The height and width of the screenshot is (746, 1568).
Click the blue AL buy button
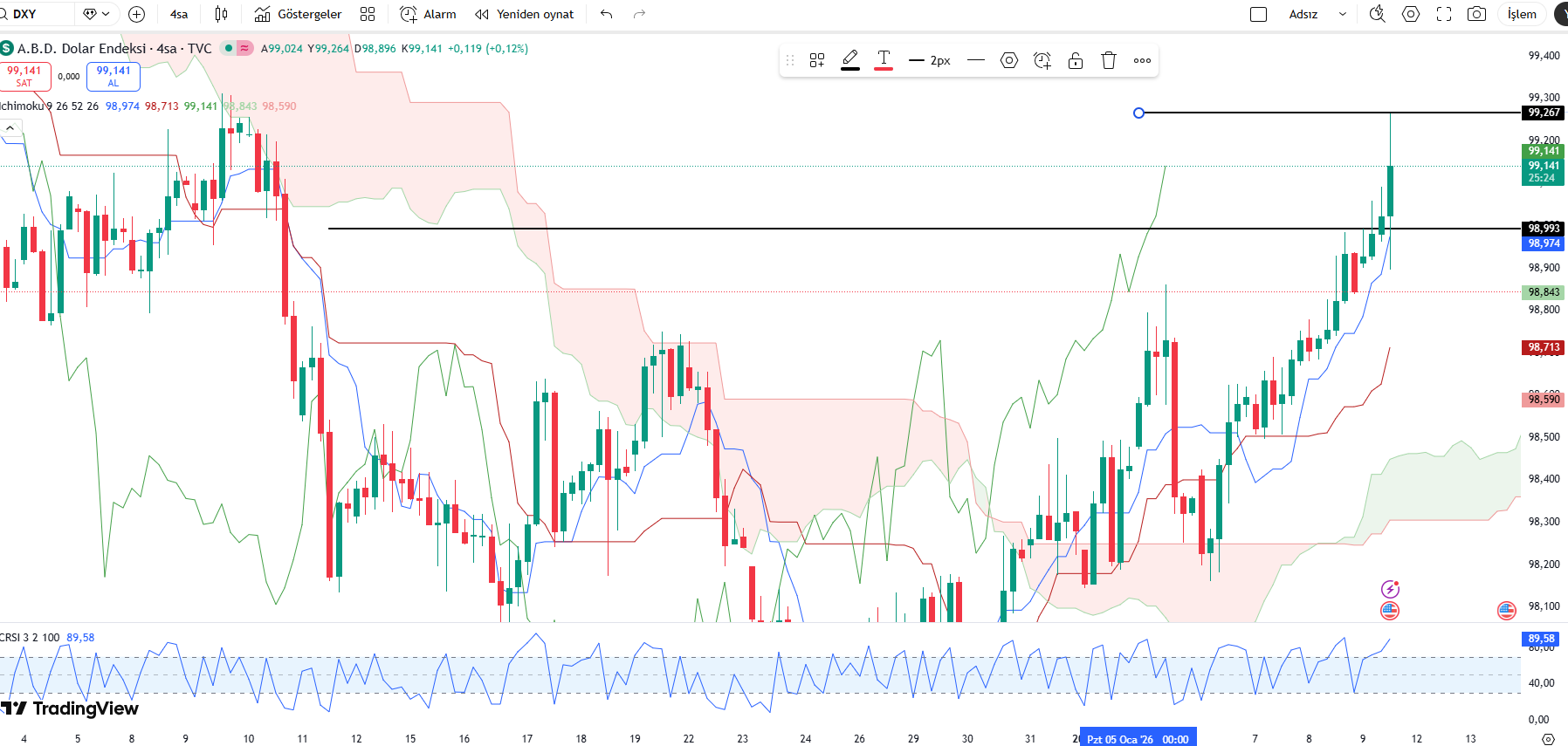pos(113,76)
